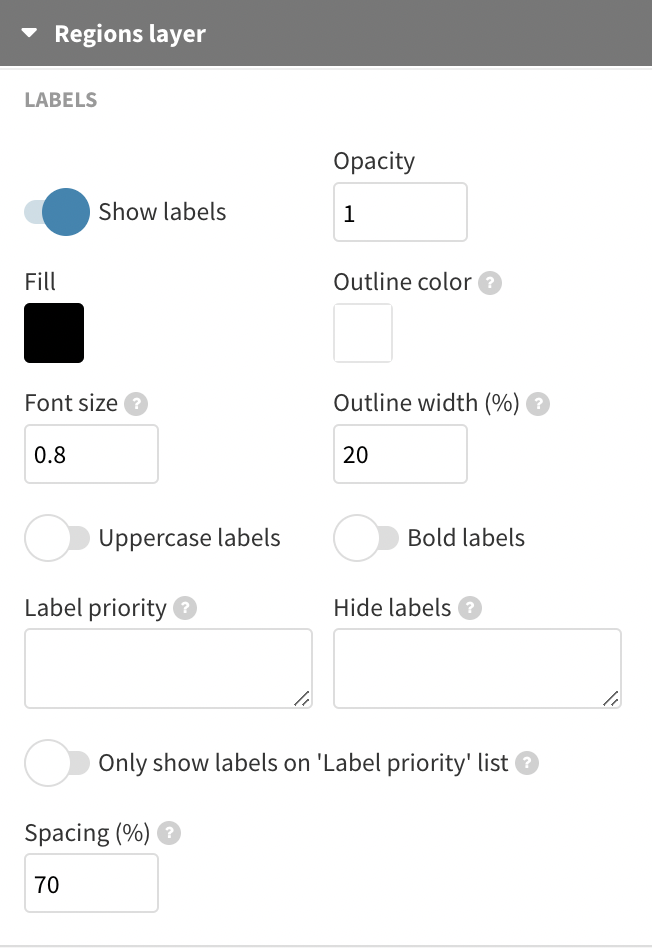Open help icon beside Only show labels option
Viewport: 652px width, 948px height.
pos(527,763)
